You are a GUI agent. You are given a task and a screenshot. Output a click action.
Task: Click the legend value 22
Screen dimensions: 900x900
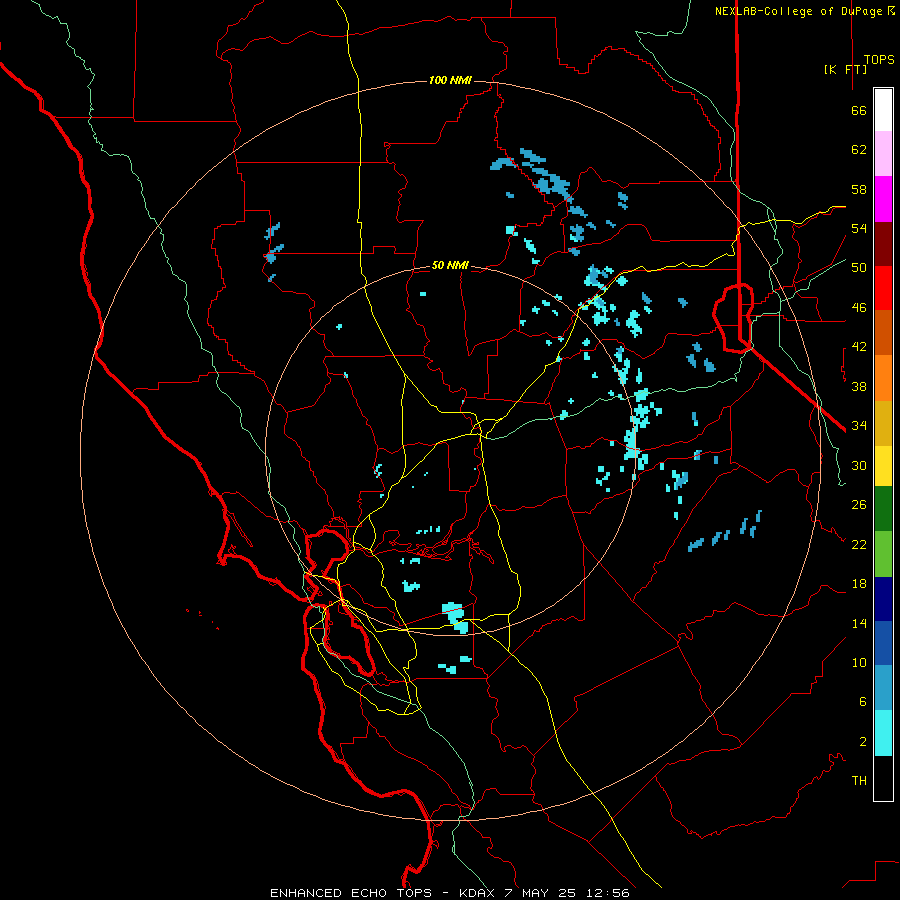(x=859, y=544)
